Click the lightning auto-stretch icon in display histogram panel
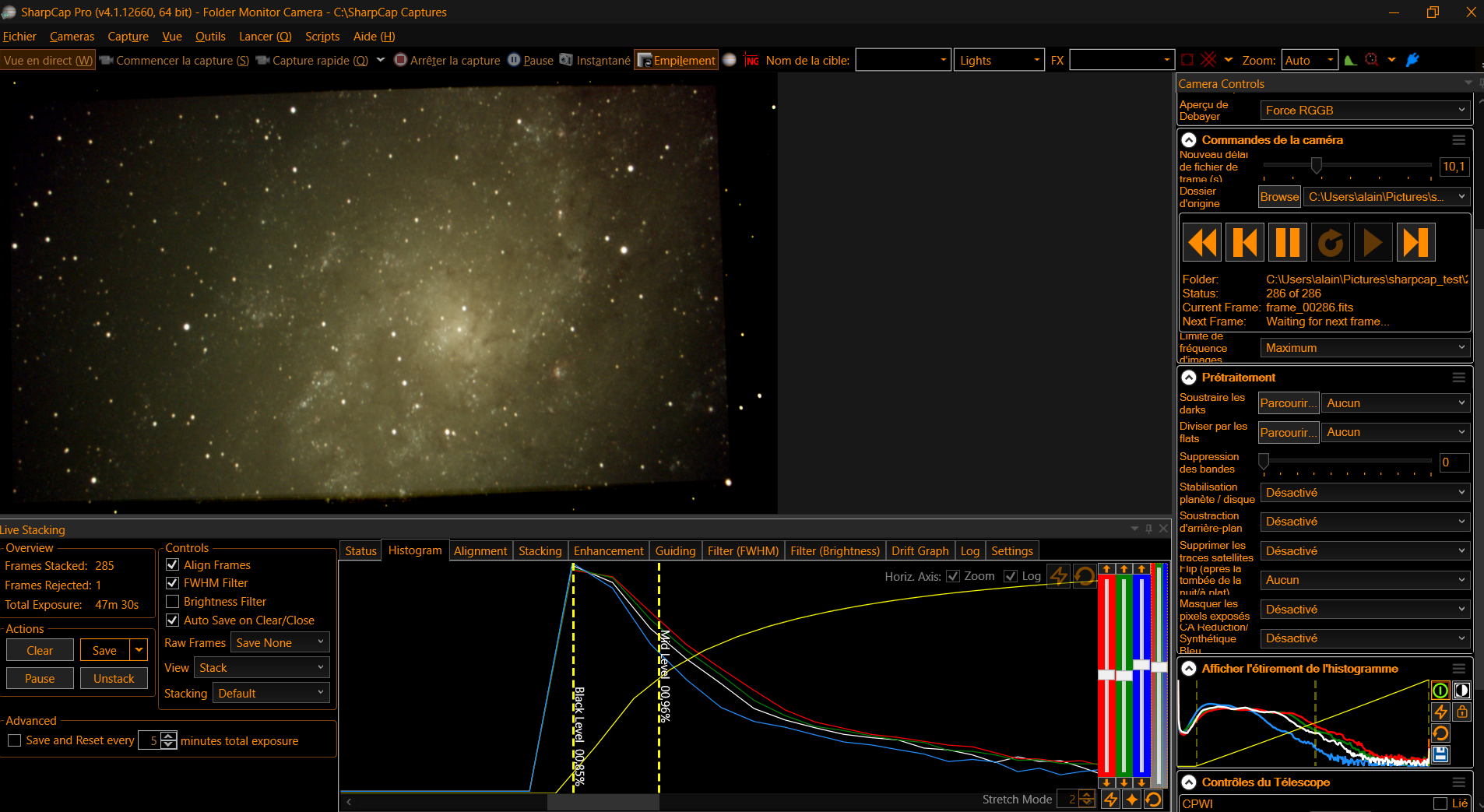Image resolution: width=1484 pixels, height=812 pixels. click(x=1440, y=712)
